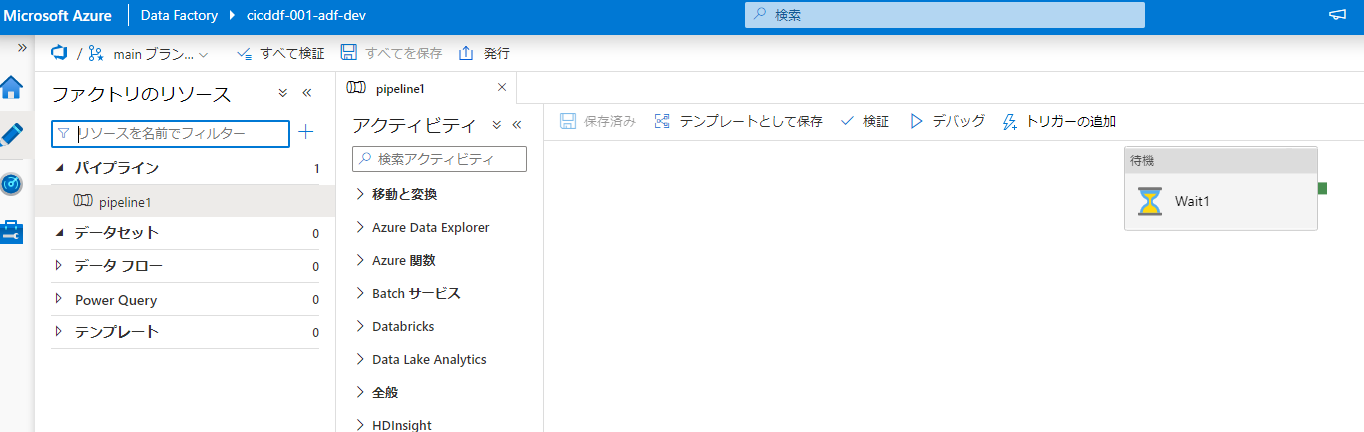Click トリガーの追加 button
The image size is (1364, 432).
1059,121
